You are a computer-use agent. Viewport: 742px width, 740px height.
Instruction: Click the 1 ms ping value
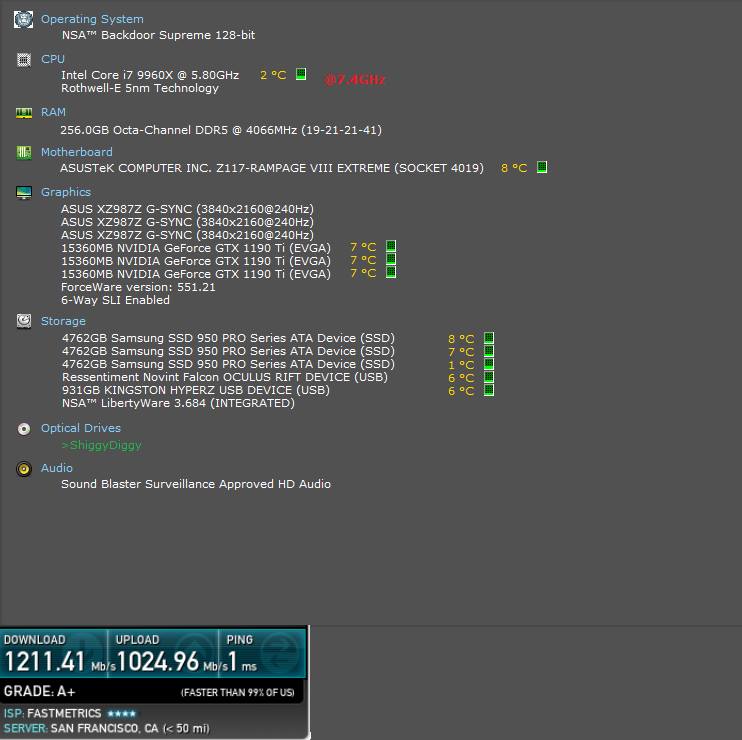click(x=243, y=661)
